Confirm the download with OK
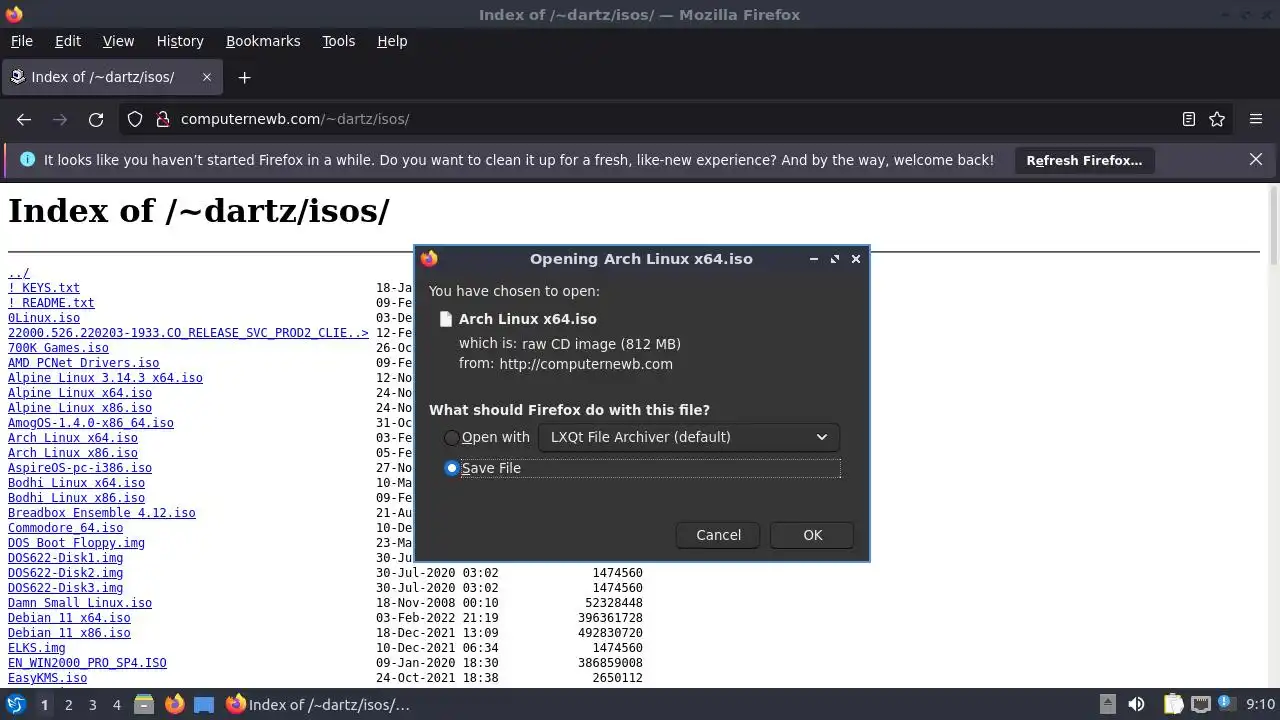1280x720 pixels. coord(812,535)
